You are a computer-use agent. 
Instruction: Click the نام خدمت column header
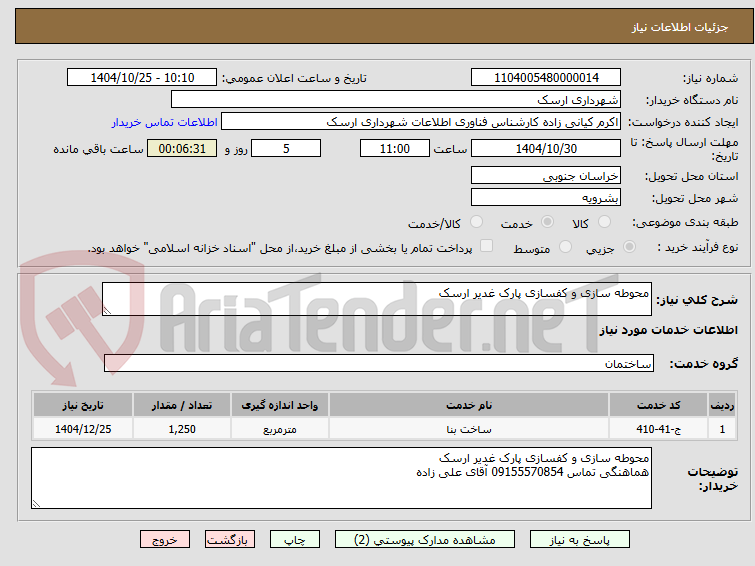tap(469, 405)
